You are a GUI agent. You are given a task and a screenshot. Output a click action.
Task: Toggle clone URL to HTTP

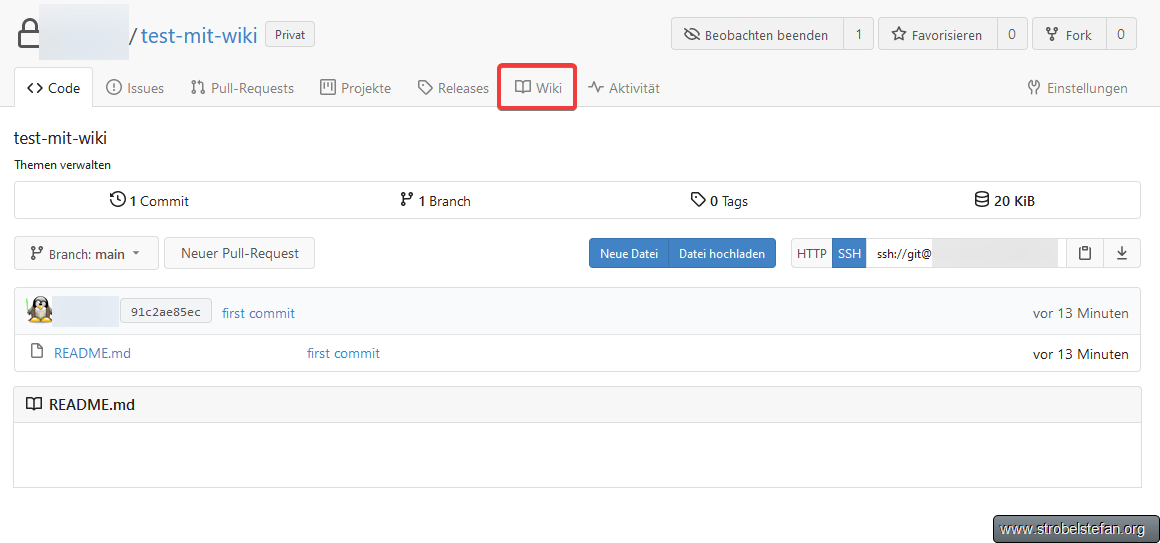tap(811, 254)
